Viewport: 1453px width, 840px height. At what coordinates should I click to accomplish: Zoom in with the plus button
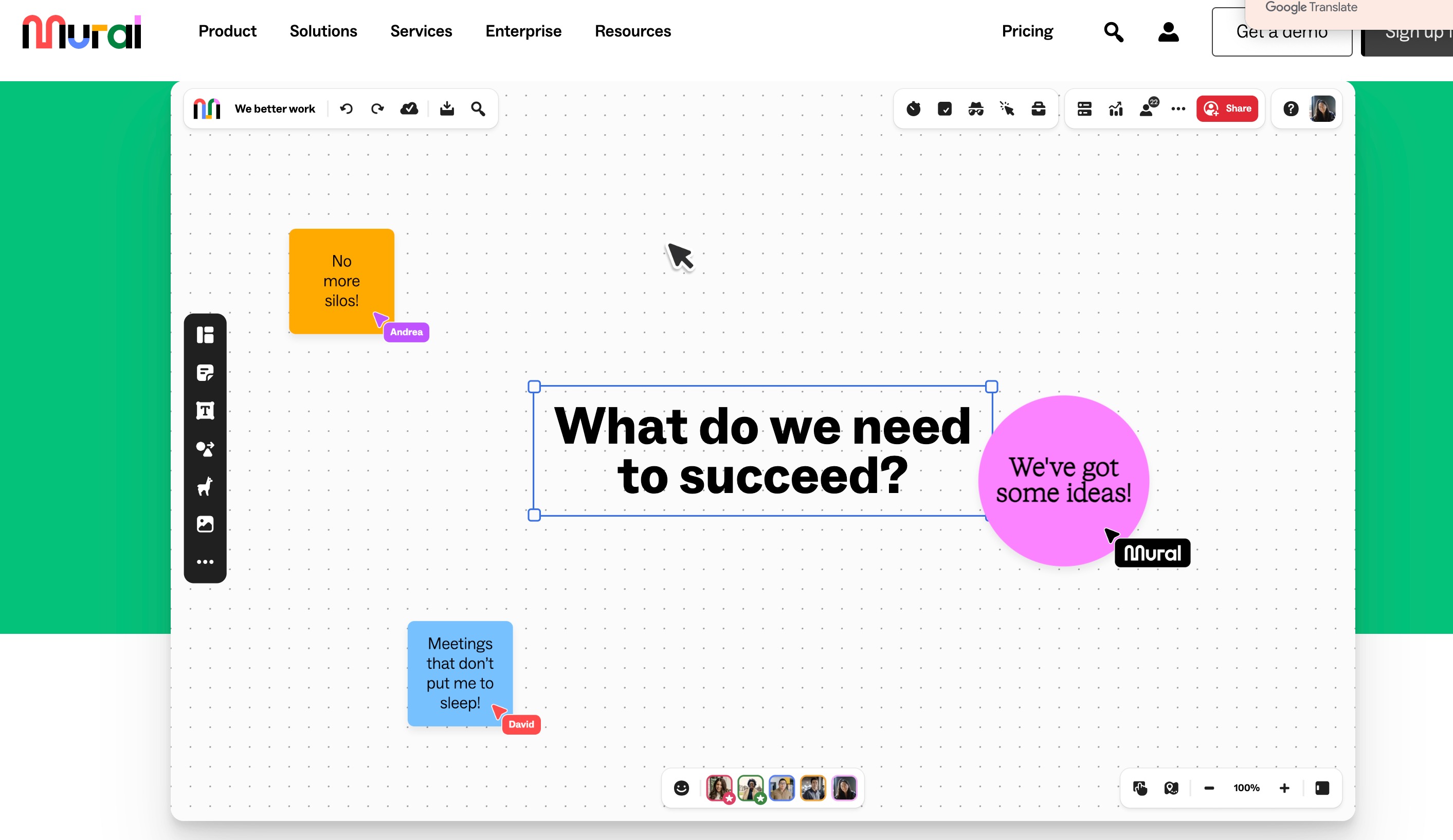click(x=1284, y=788)
